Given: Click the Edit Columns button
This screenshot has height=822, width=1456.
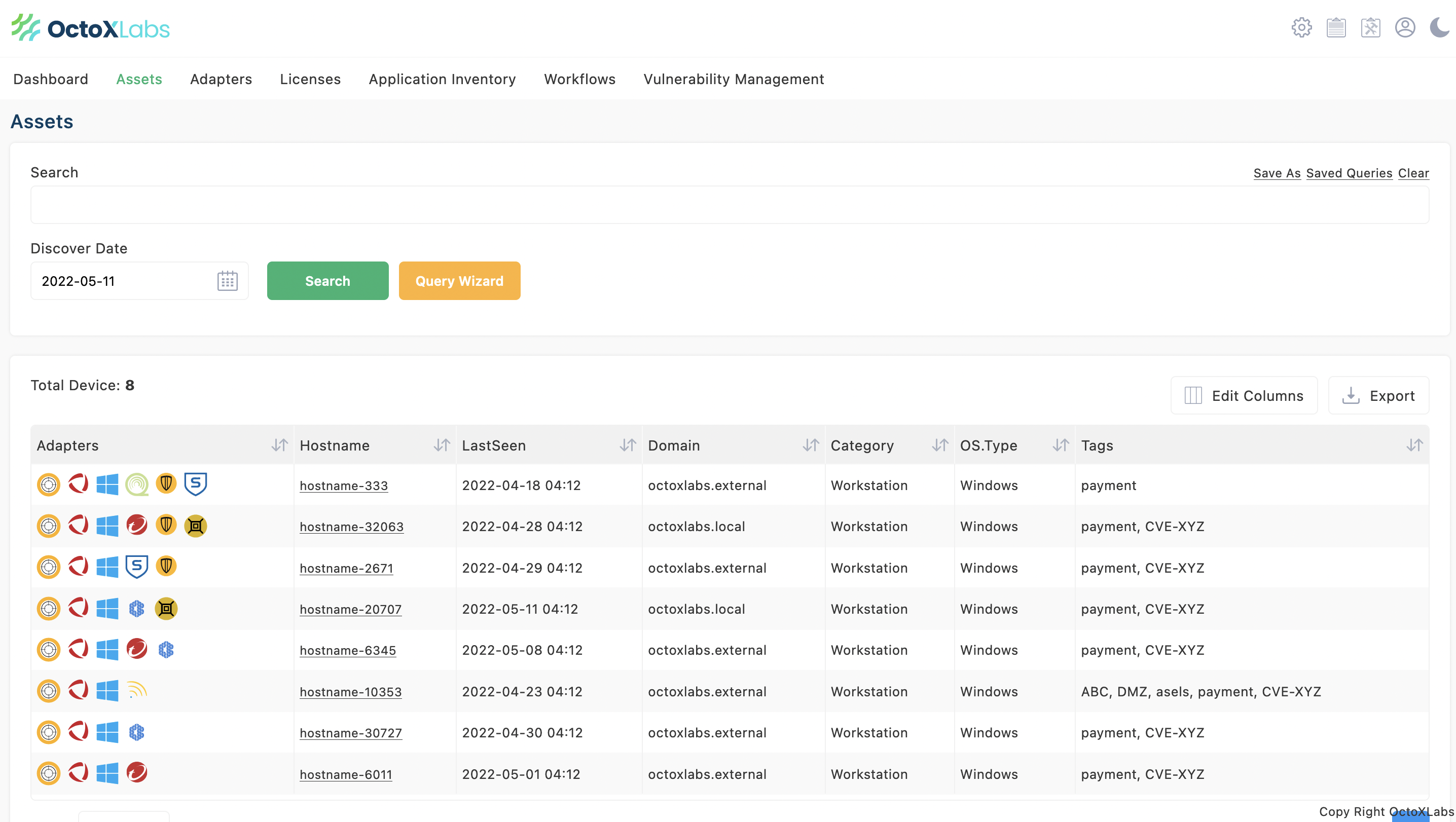Looking at the screenshot, I should (1244, 395).
